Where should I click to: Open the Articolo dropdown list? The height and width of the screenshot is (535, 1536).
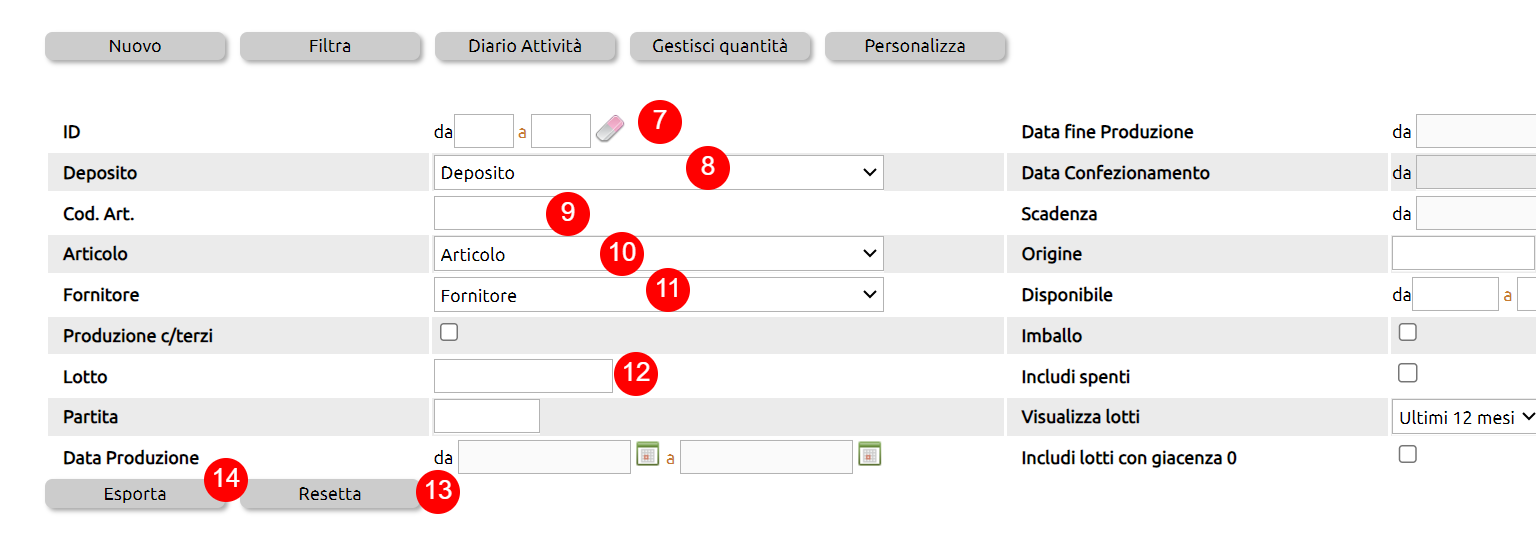[658, 254]
